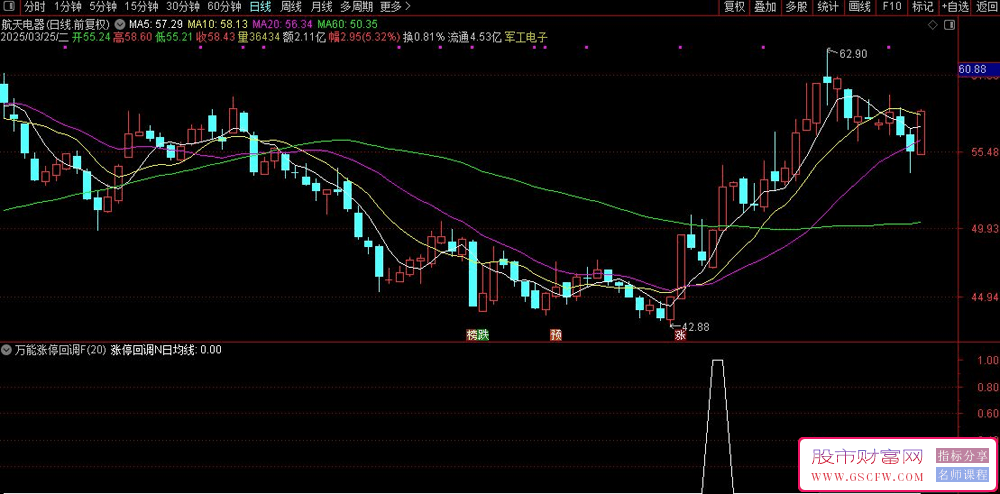Viewport: 1000px width, 494px height.
Task: Select the 15分钟 period tab
Action: coord(141,7)
